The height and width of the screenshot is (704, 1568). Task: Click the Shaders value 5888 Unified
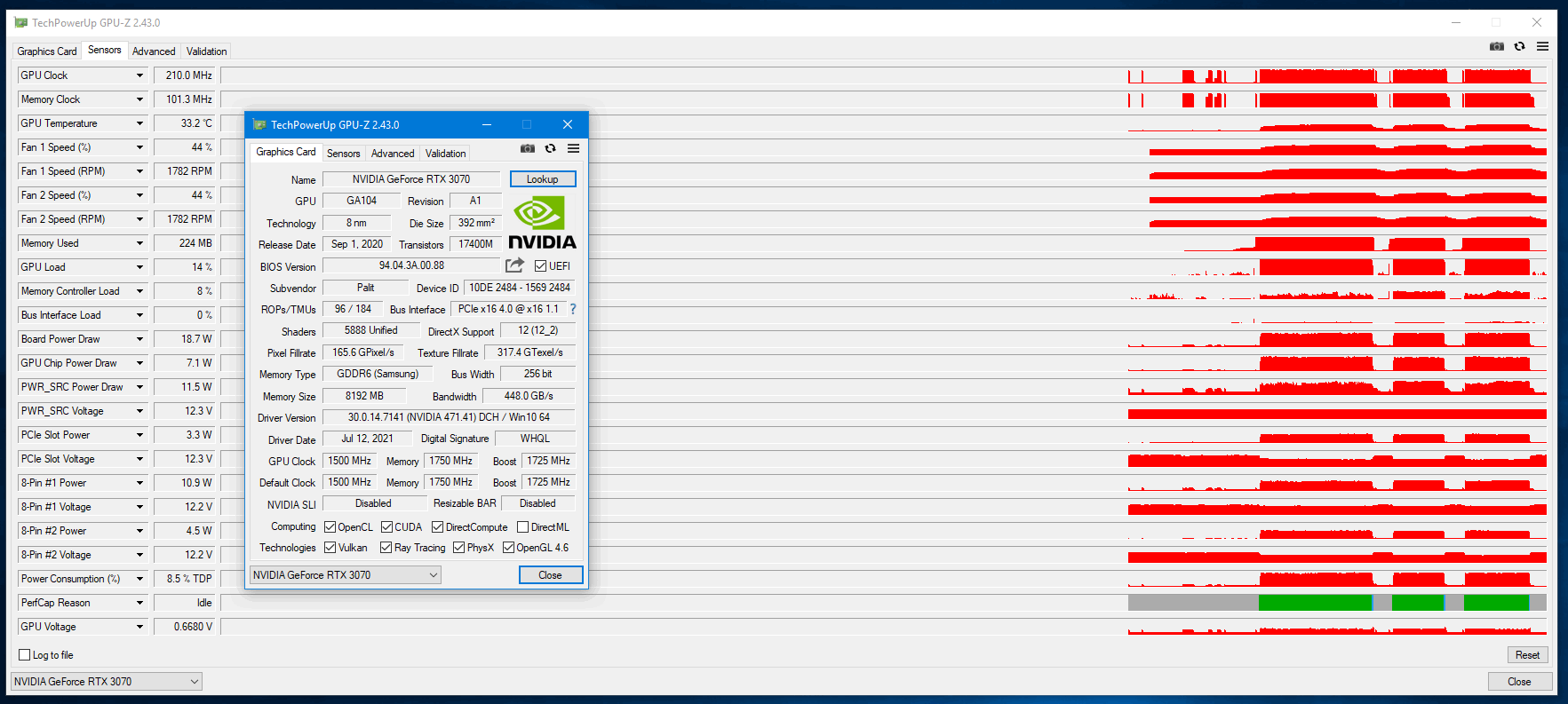pyautogui.click(x=371, y=330)
